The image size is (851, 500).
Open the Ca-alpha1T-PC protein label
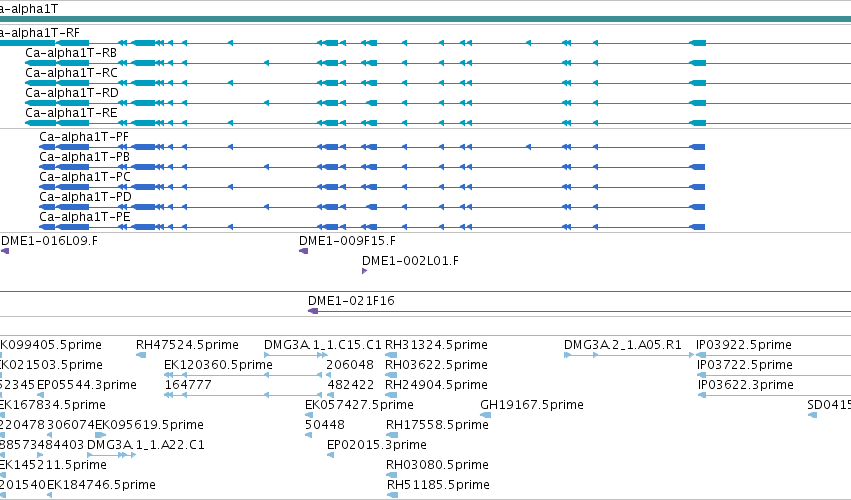(x=85, y=177)
